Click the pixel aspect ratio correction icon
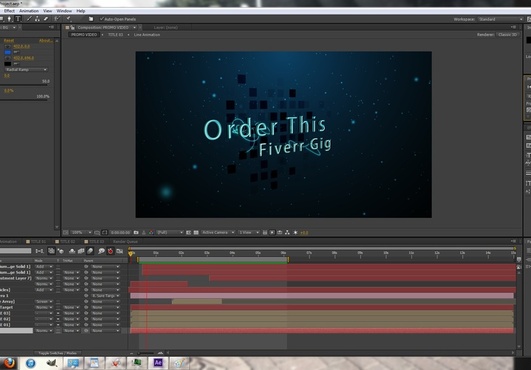Image resolution: width=531 pixels, height=370 pixels. pos(265,233)
